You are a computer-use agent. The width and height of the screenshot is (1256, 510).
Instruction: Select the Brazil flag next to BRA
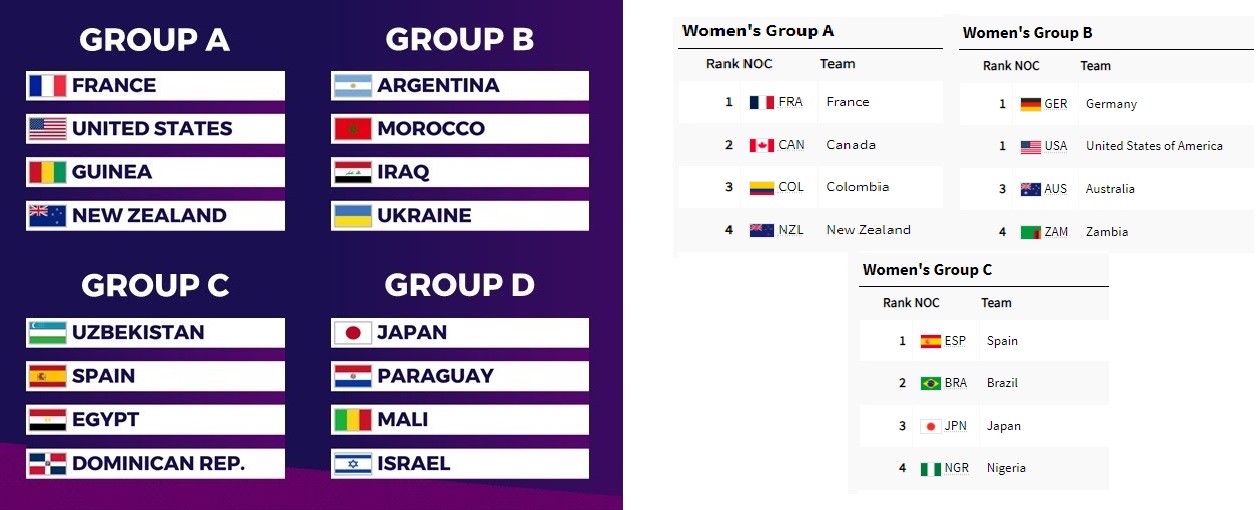click(x=931, y=383)
